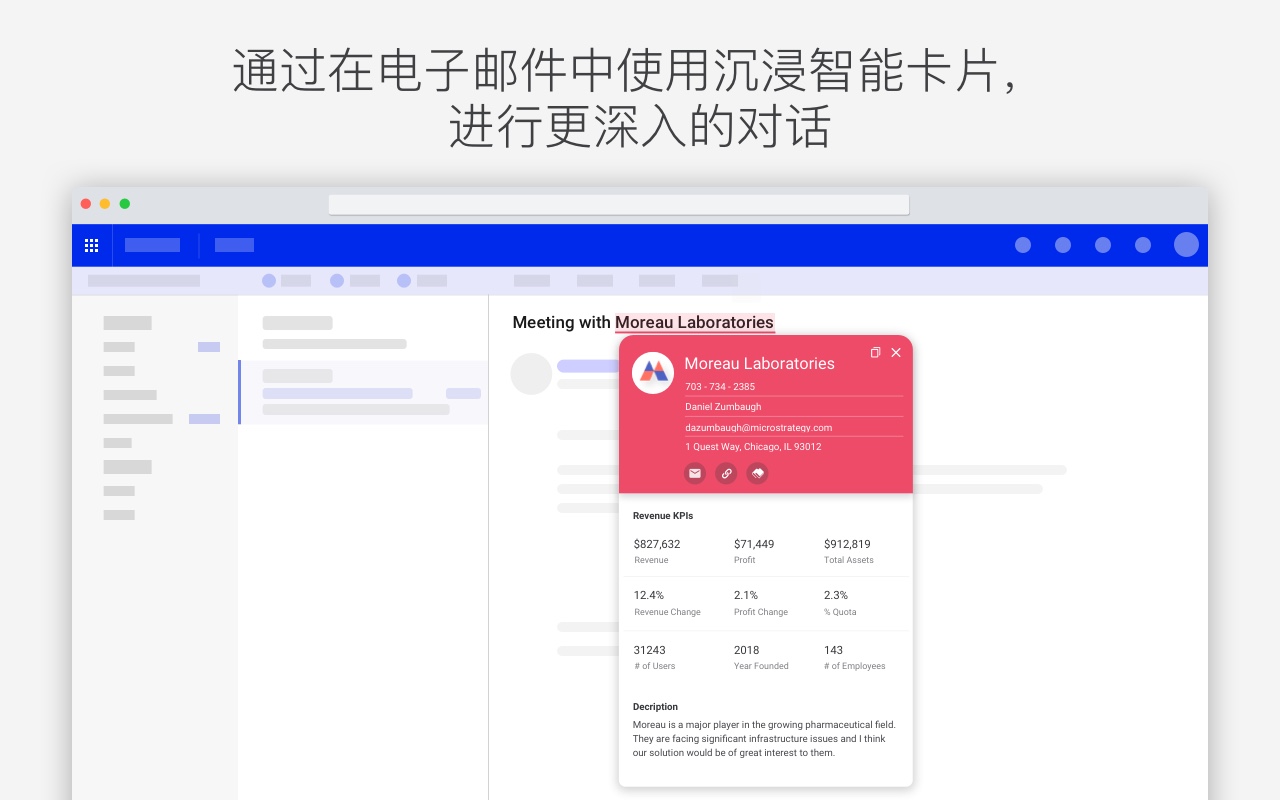Click the Revenue KPIs section header on the card
1280x800 pixels.
tap(662, 515)
